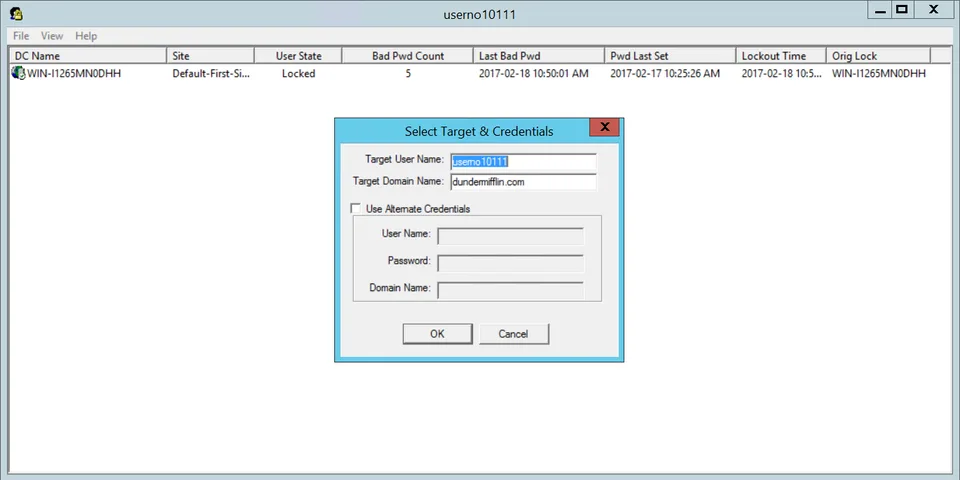
Task: Click the Lockout Time column header
Action: coord(781,56)
